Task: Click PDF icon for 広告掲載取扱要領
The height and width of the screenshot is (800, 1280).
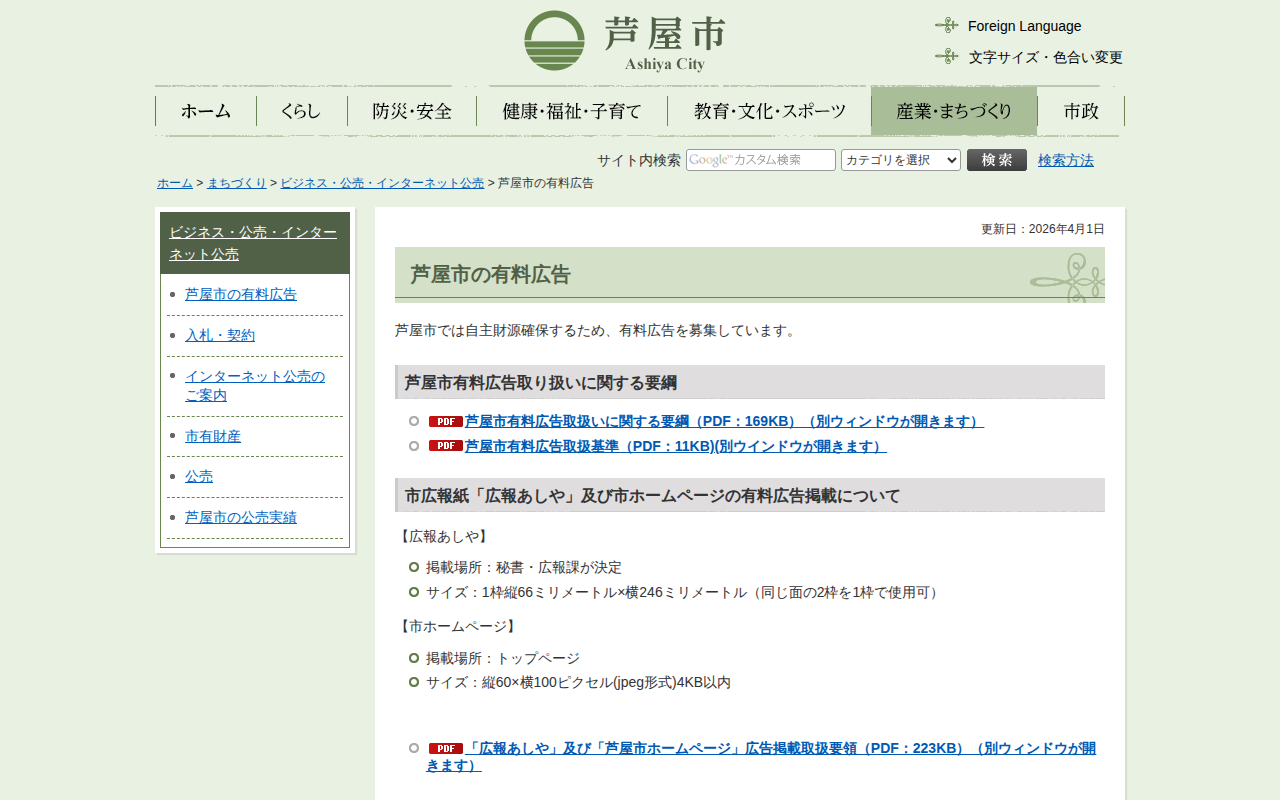Action: [445, 748]
